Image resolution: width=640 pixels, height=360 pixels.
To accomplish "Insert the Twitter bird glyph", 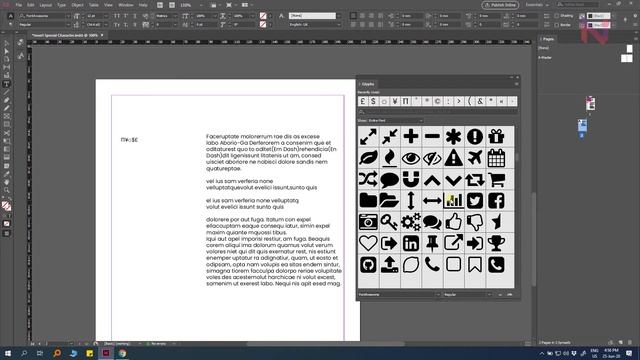I will tap(475, 200).
